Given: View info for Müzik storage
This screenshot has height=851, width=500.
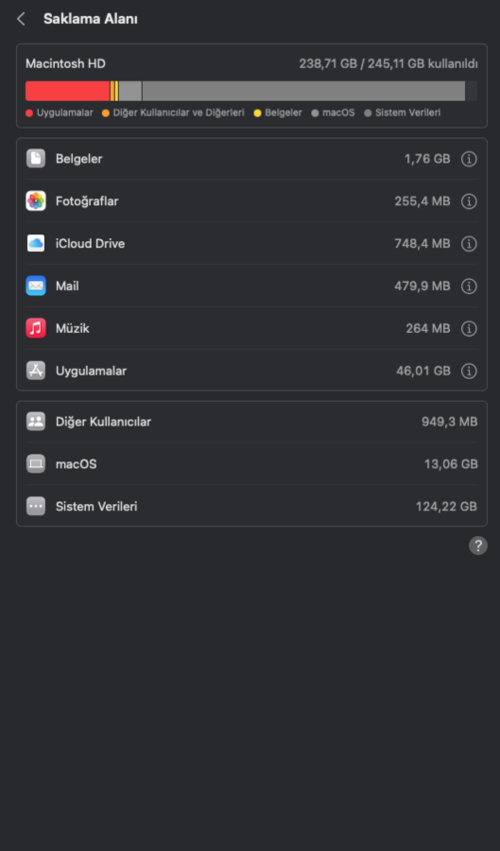Looking at the screenshot, I should pos(469,328).
